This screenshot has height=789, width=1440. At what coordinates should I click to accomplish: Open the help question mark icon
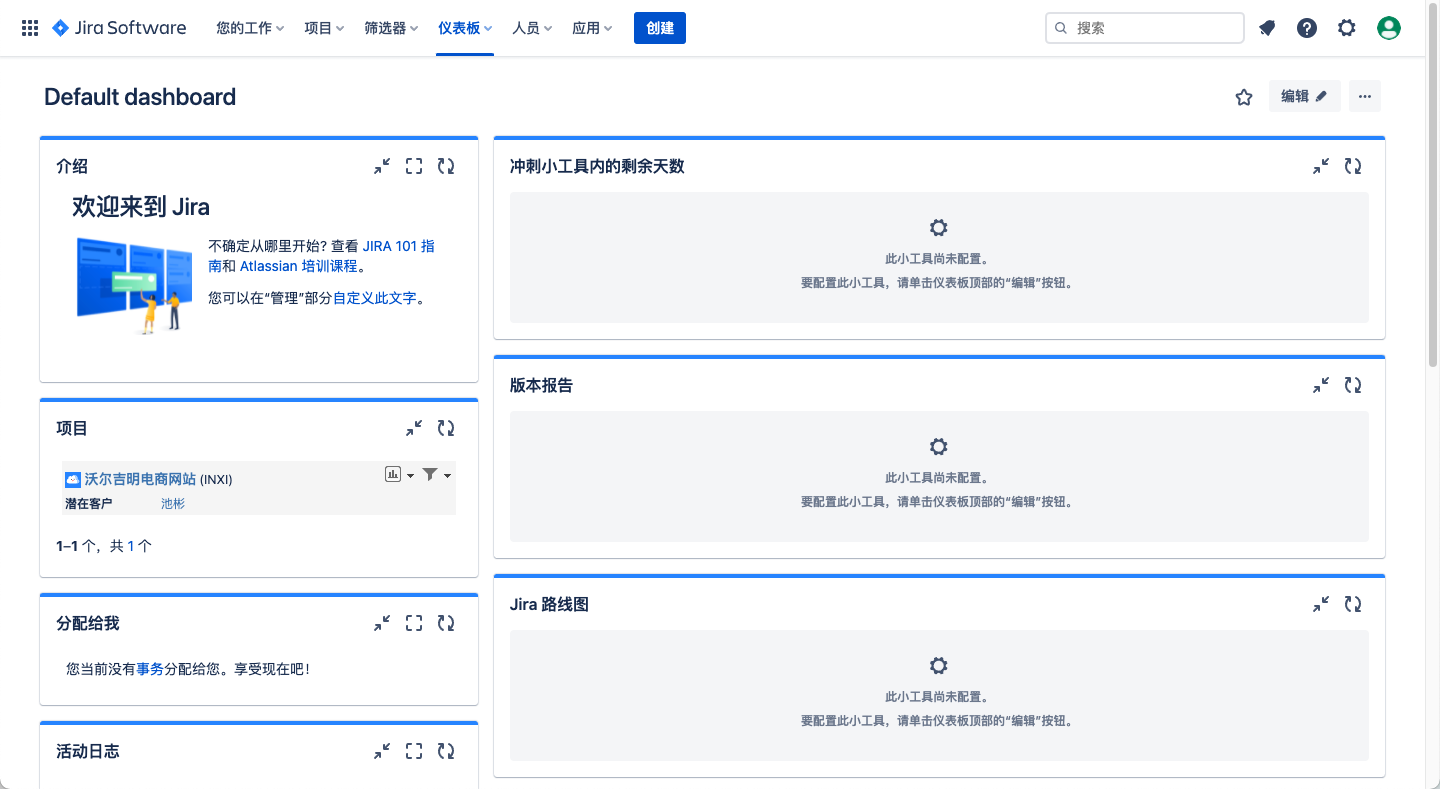click(1307, 28)
